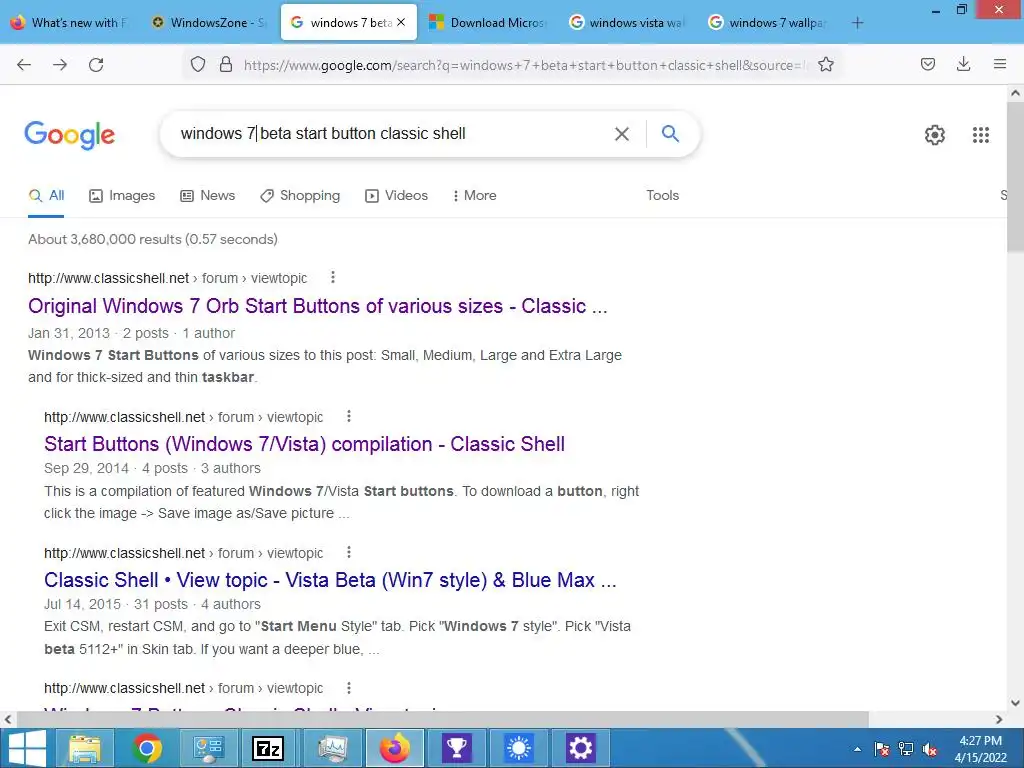
Task: Open File Explorer from taskbar
Action: click(85, 748)
